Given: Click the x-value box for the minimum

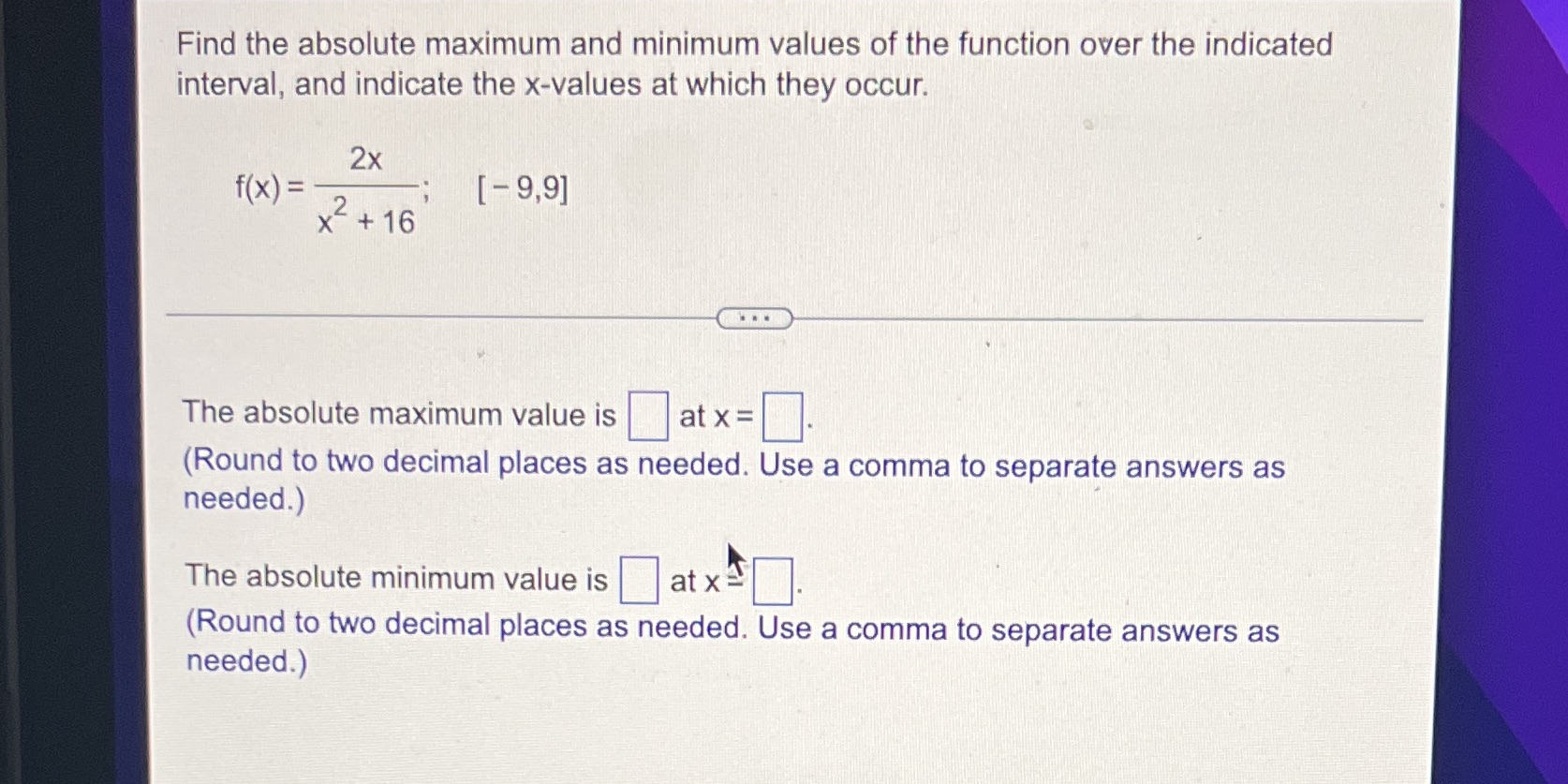Looking at the screenshot, I should click(x=774, y=581).
